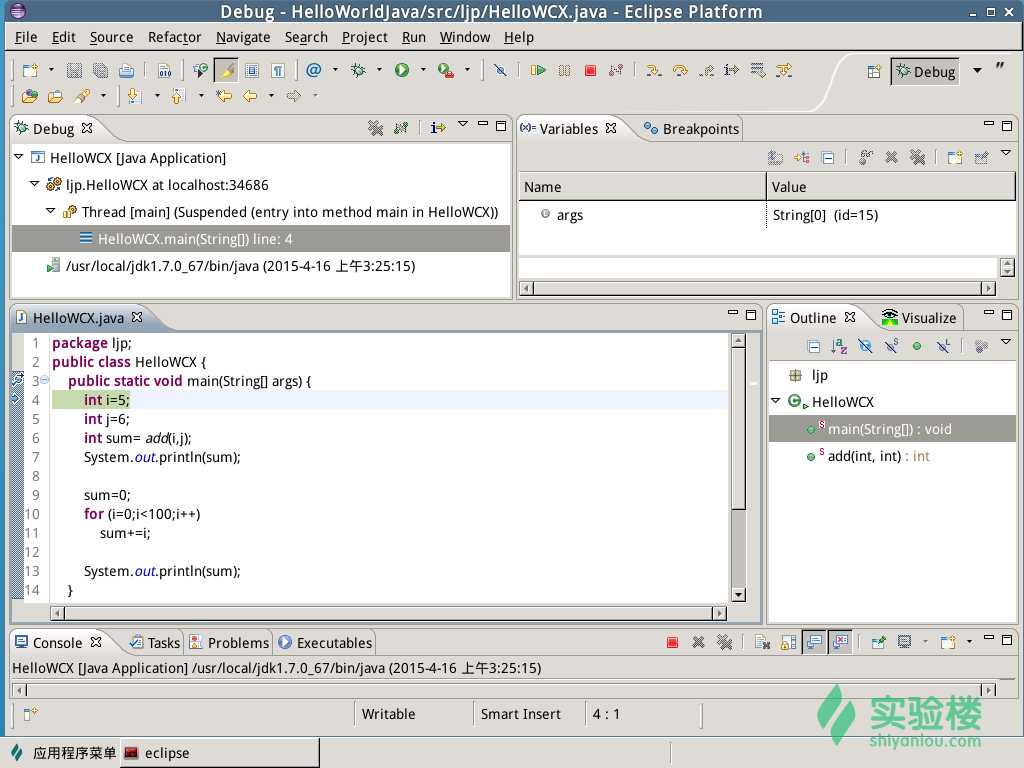
Task: Collapse the HelloWCX [Java Application] tree node
Action: pos(19,157)
